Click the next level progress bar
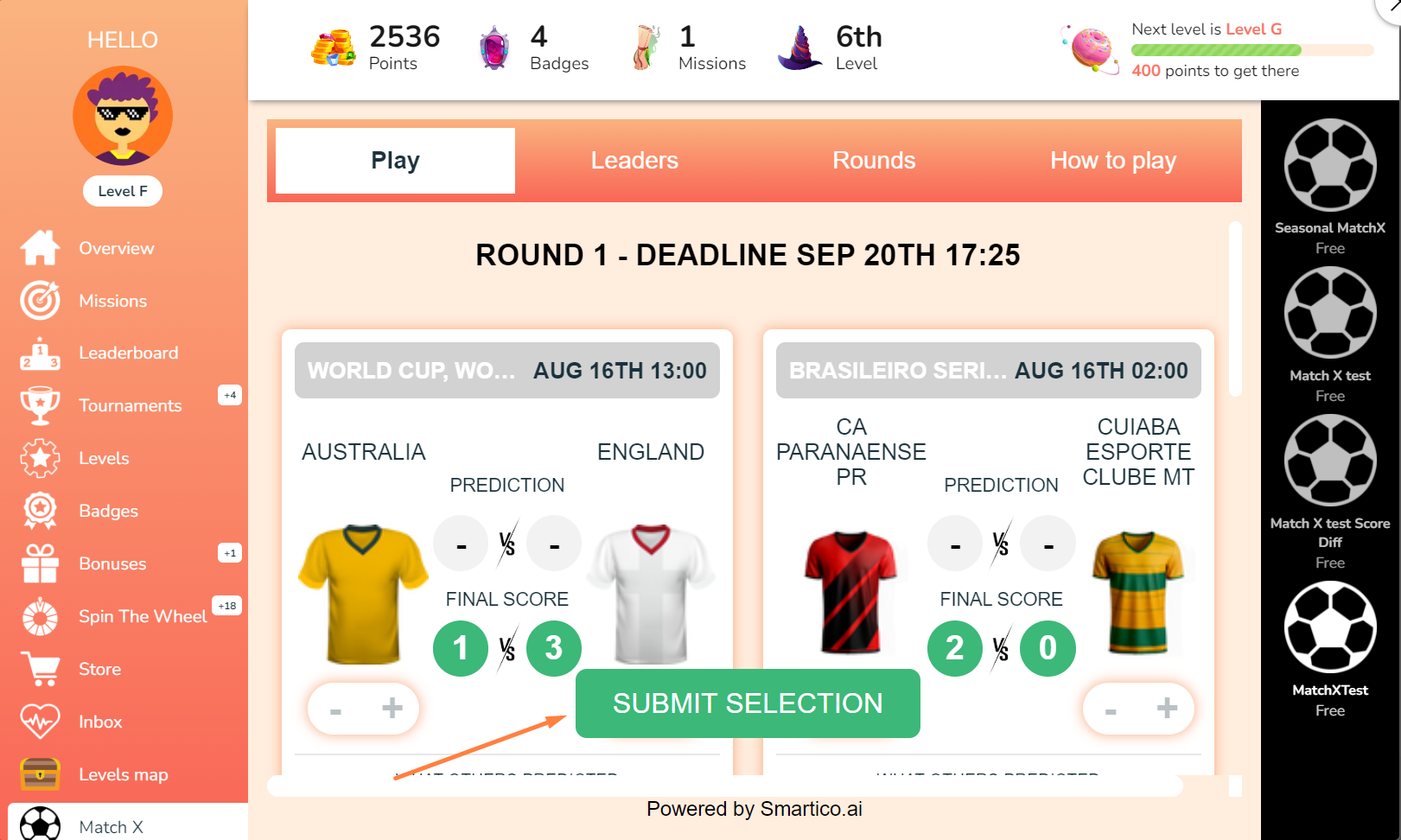Image resolution: width=1401 pixels, height=840 pixels. pyautogui.click(x=1251, y=50)
